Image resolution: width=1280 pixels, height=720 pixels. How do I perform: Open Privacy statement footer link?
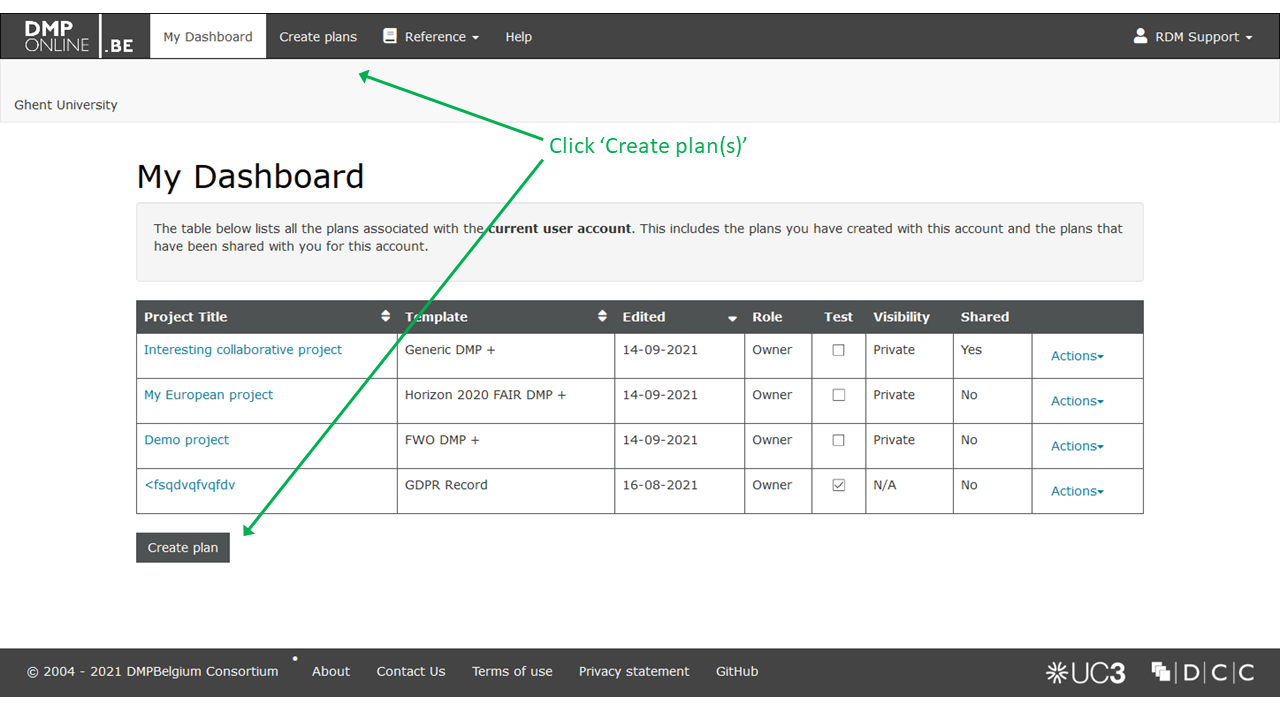click(634, 672)
